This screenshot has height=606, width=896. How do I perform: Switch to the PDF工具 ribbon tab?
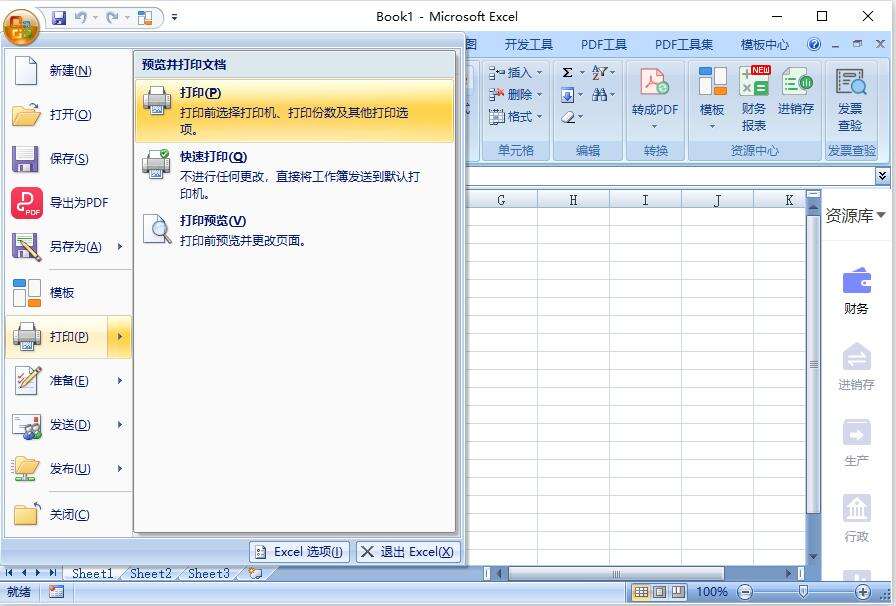(603, 45)
